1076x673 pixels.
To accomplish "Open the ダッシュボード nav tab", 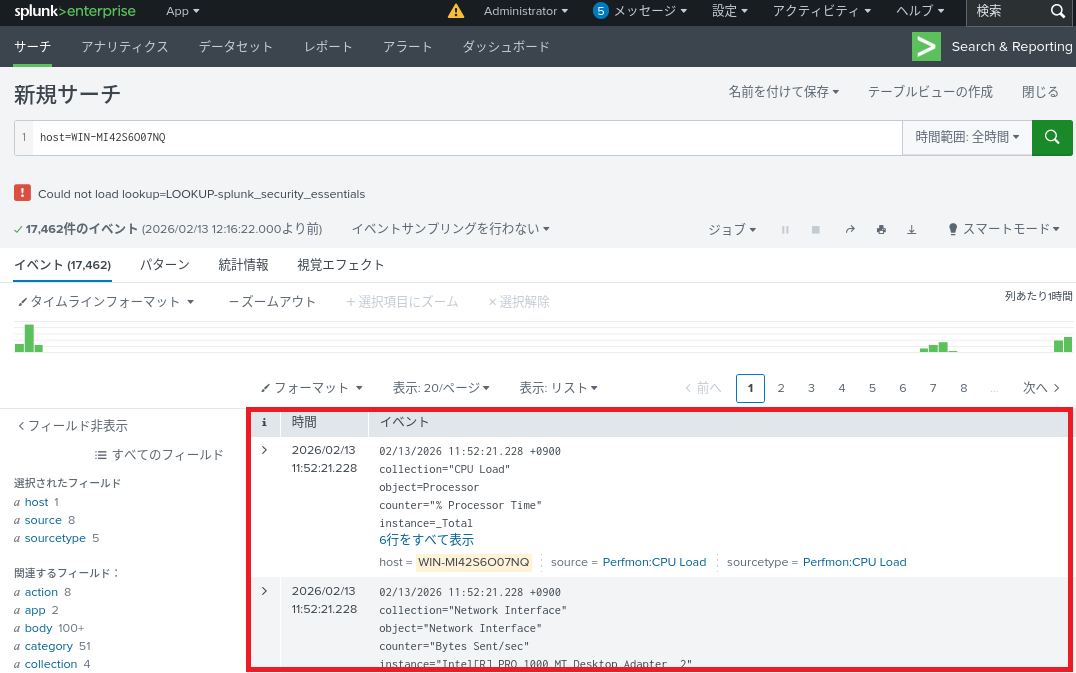I will click(506, 47).
